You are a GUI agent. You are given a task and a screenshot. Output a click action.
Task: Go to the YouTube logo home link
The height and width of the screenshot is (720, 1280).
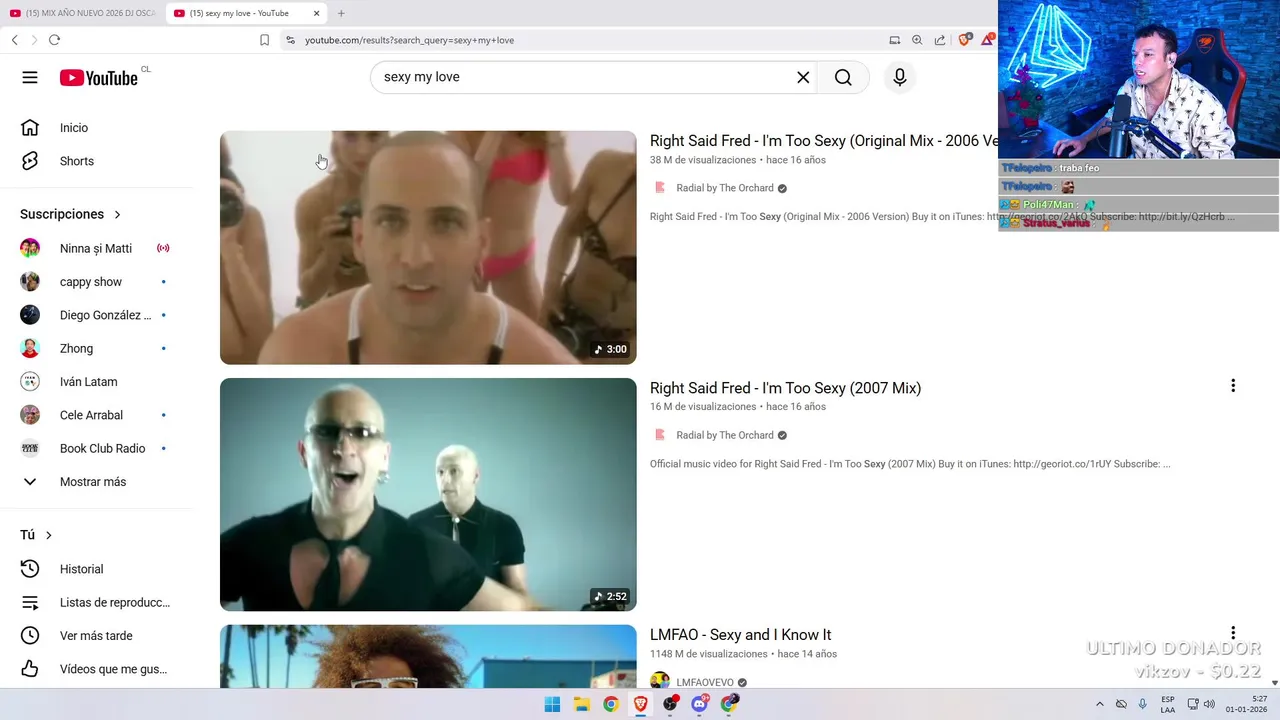(x=99, y=78)
